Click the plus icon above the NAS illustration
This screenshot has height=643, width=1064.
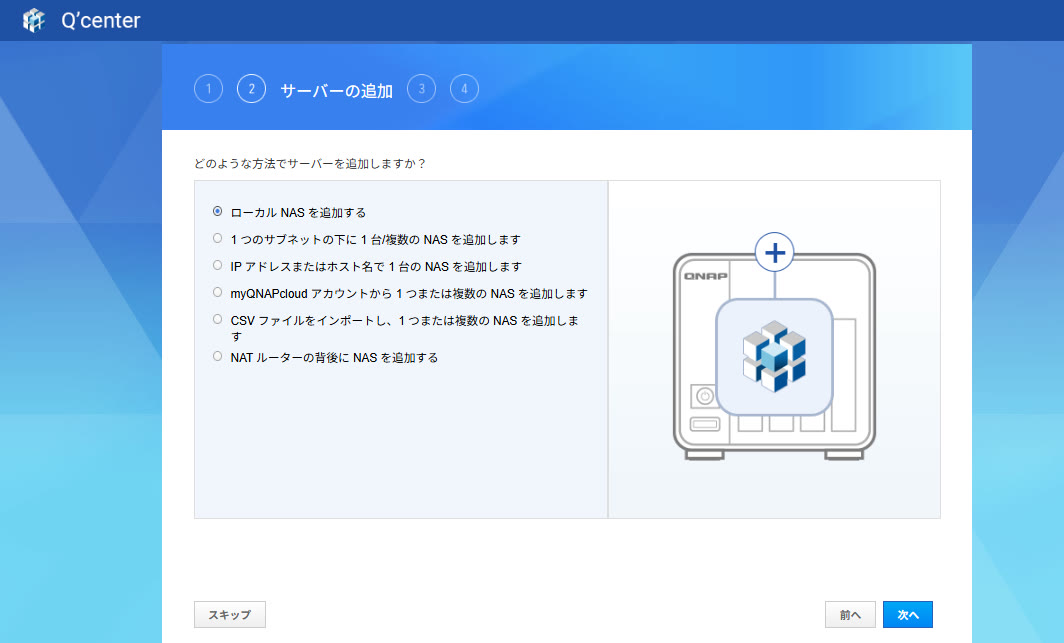tap(774, 253)
